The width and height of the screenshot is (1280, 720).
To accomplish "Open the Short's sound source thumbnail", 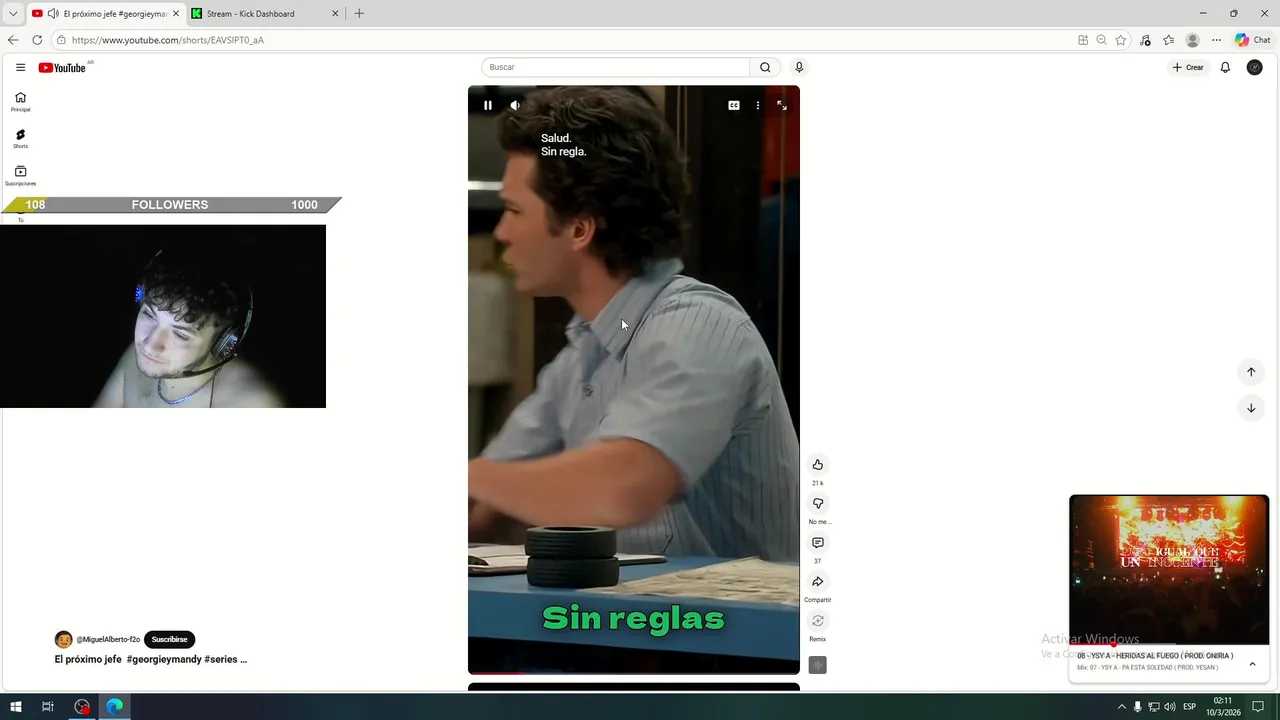I will tap(817, 665).
